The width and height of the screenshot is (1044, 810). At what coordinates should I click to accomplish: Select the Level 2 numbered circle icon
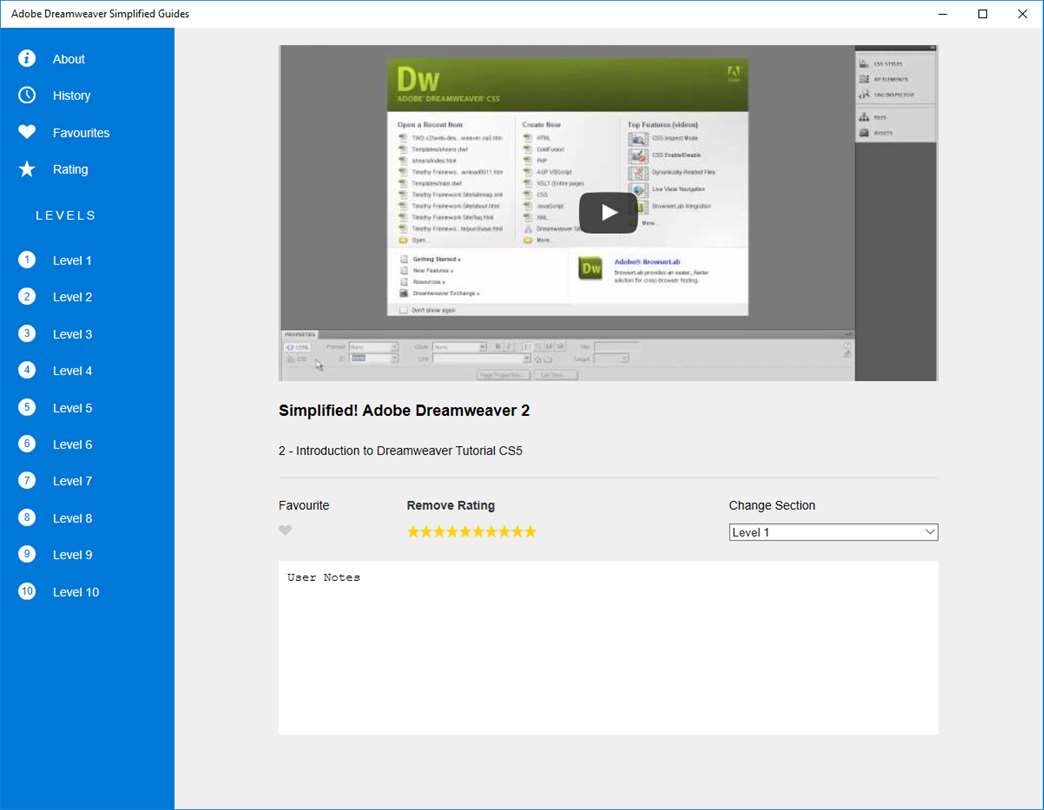27,296
